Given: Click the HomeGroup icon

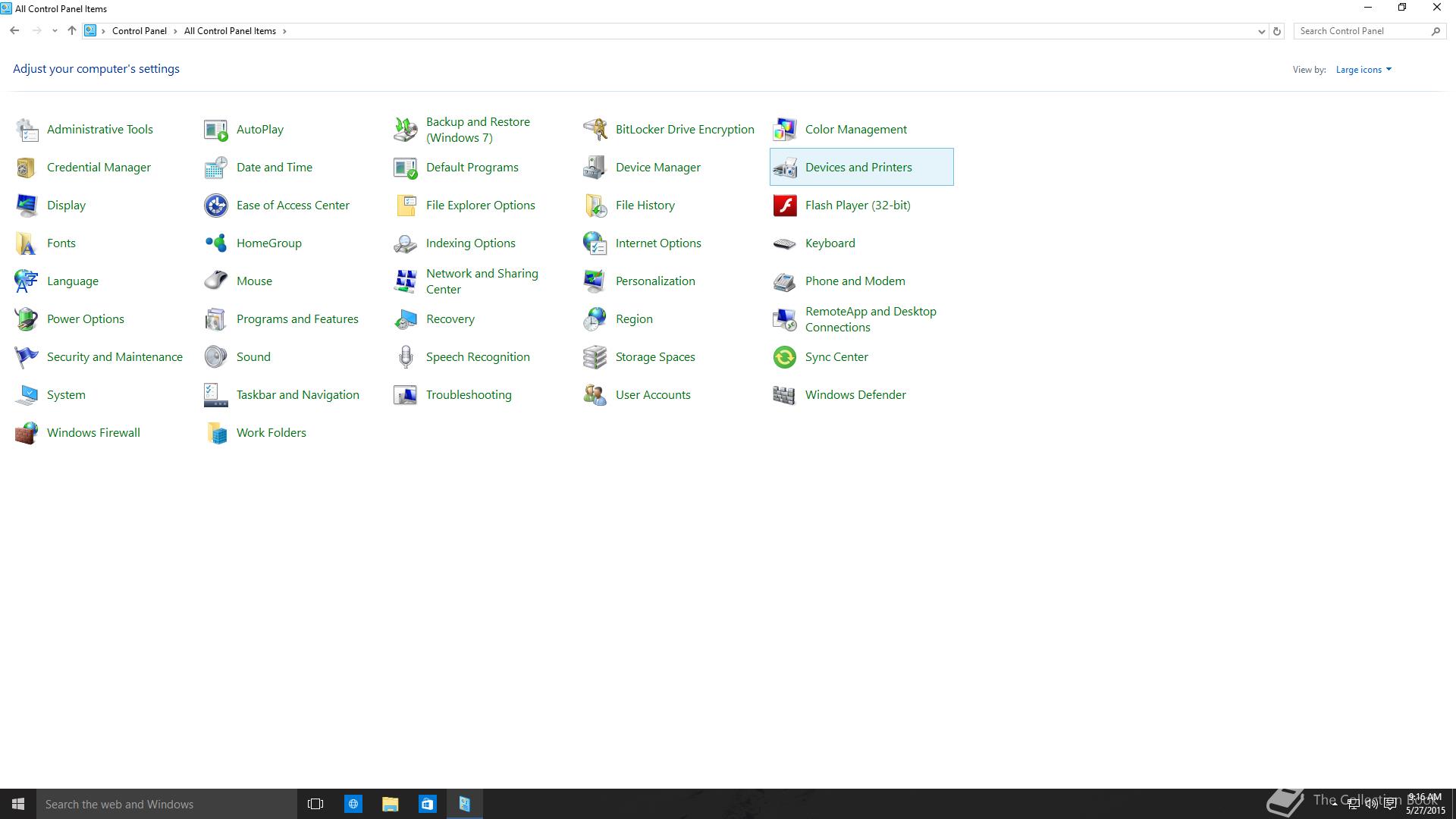Looking at the screenshot, I should [216, 243].
